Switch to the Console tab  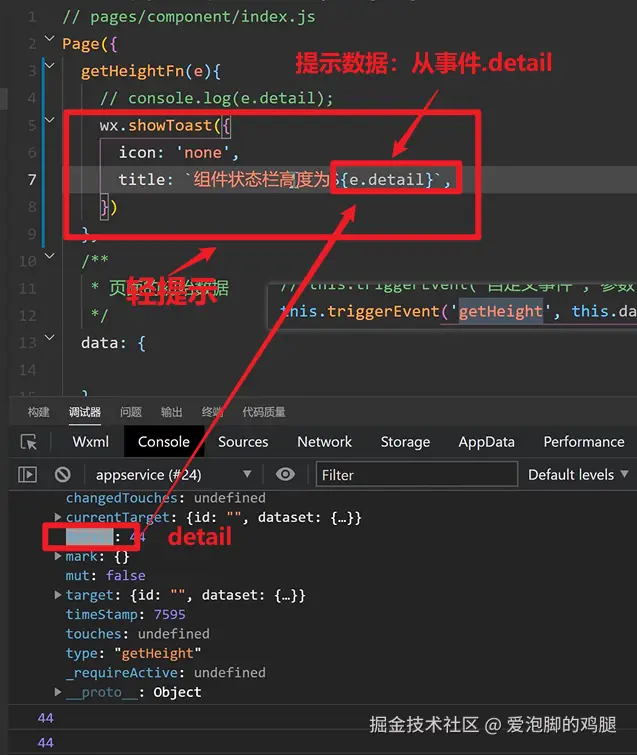[x=164, y=442]
